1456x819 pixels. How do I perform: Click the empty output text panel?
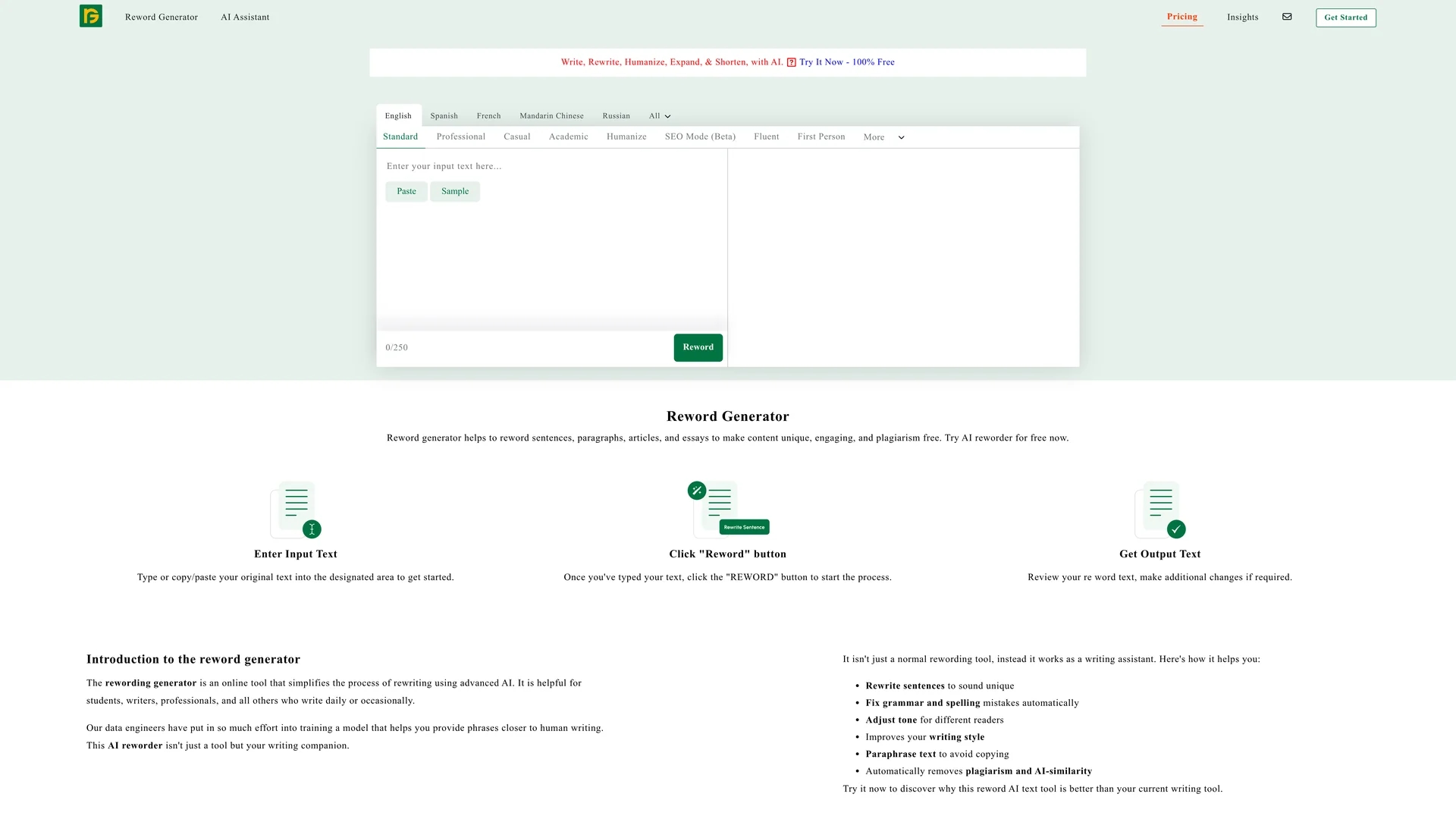[903, 258]
